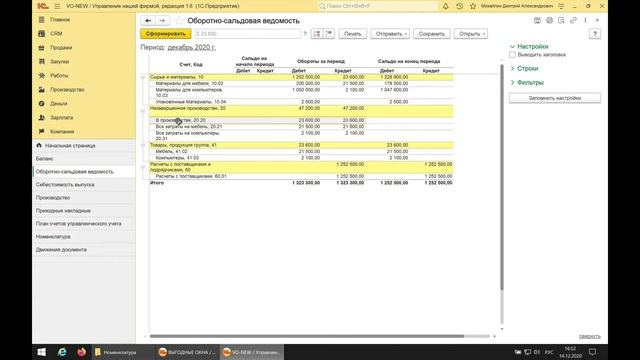Screen dimensions: 640x360
Task: Click the Зарплата section icon
Action: tap(42, 118)
